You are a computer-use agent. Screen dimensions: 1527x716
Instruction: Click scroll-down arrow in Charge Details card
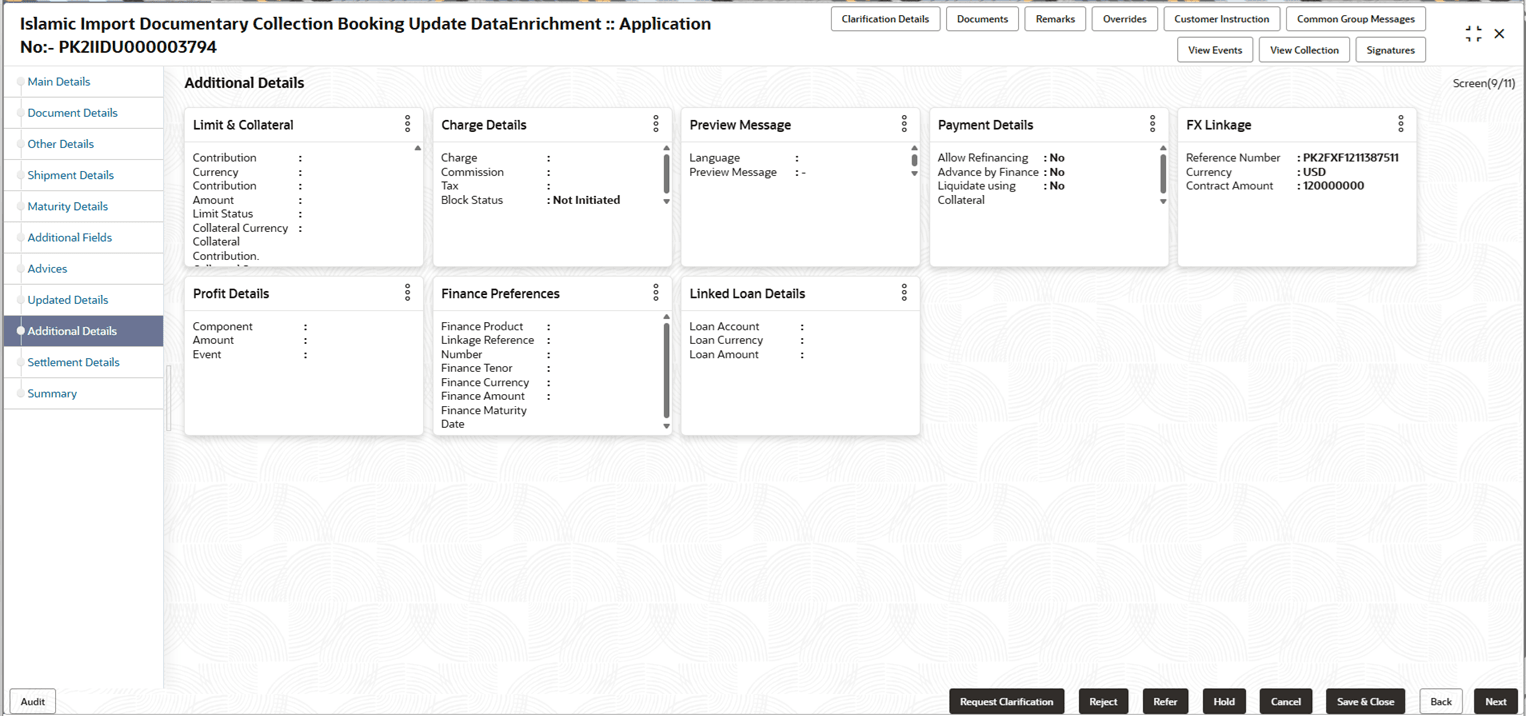click(x=666, y=201)
